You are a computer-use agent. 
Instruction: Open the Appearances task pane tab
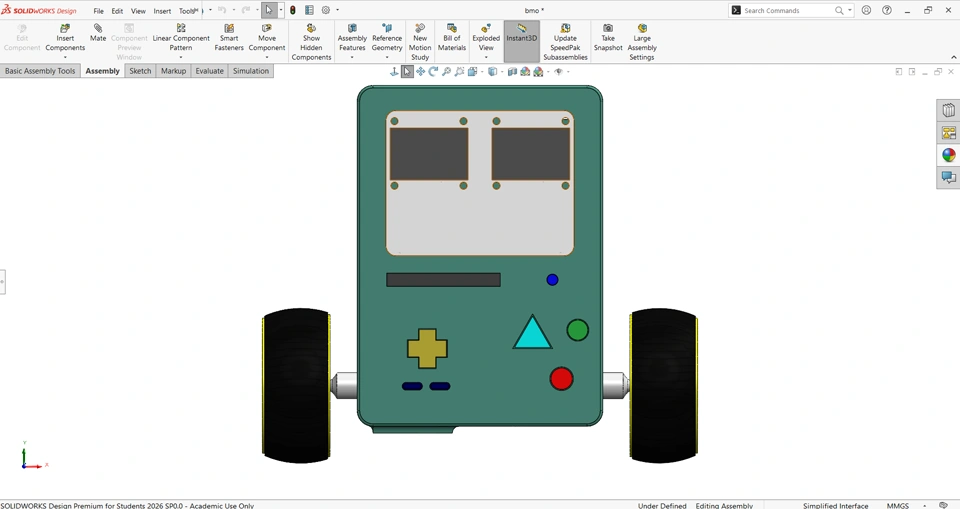coord(948,155)
